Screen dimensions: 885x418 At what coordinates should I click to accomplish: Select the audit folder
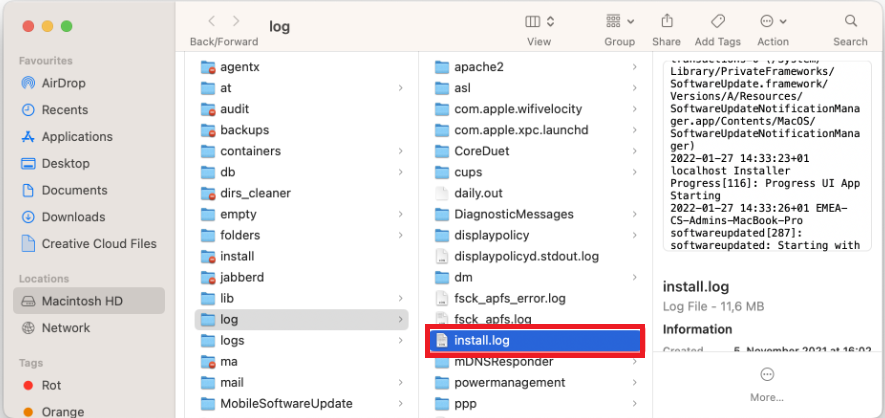point(301,109)
